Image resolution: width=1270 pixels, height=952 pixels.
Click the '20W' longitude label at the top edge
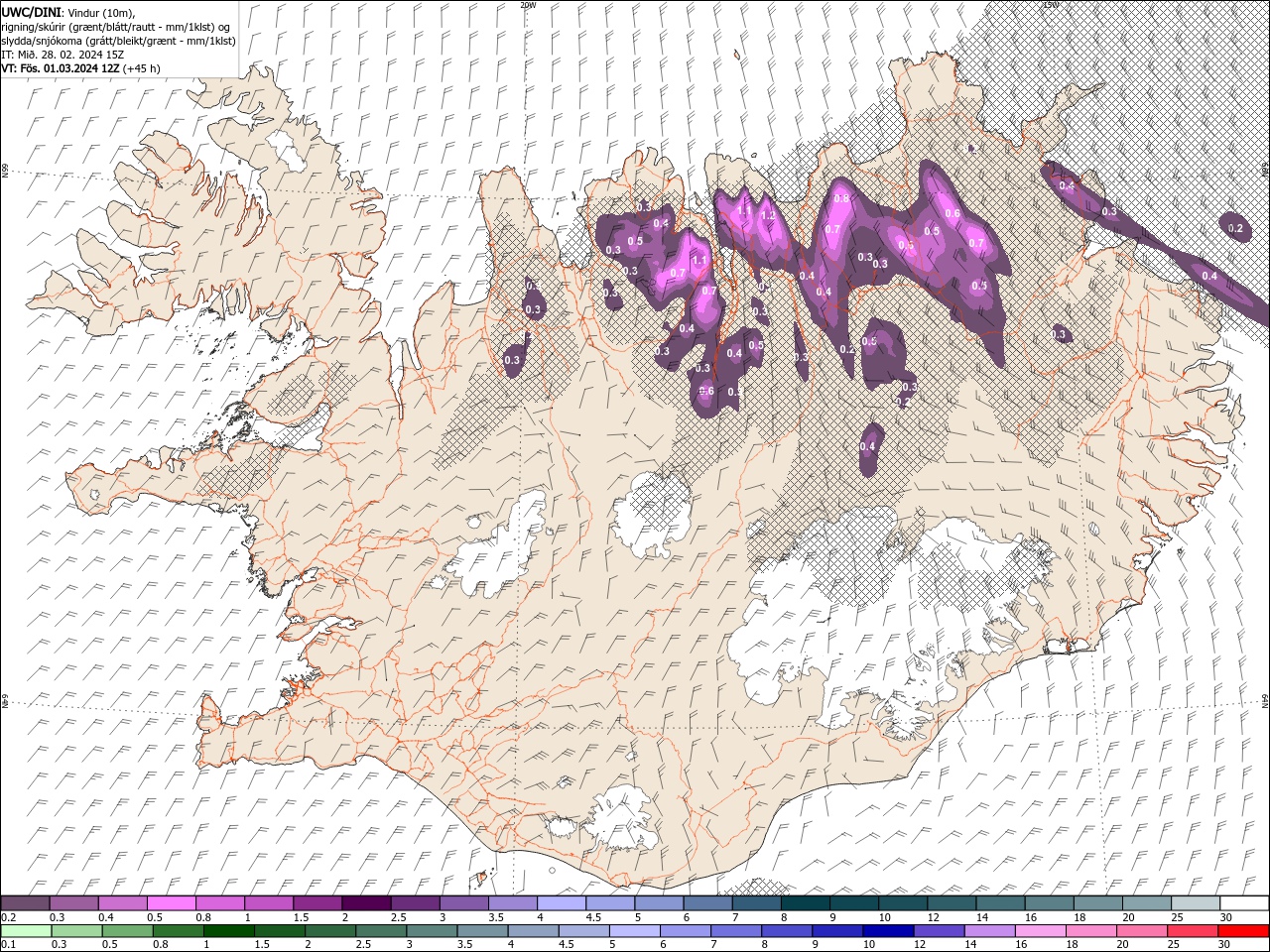coord(528,5)
